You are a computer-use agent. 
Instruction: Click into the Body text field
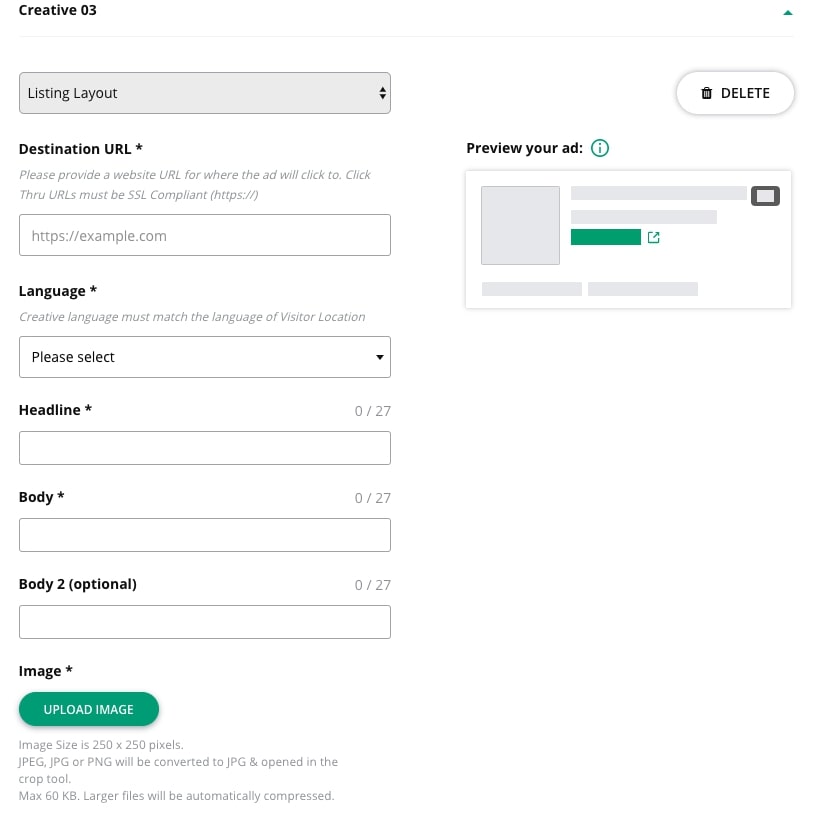coord(205,535)
